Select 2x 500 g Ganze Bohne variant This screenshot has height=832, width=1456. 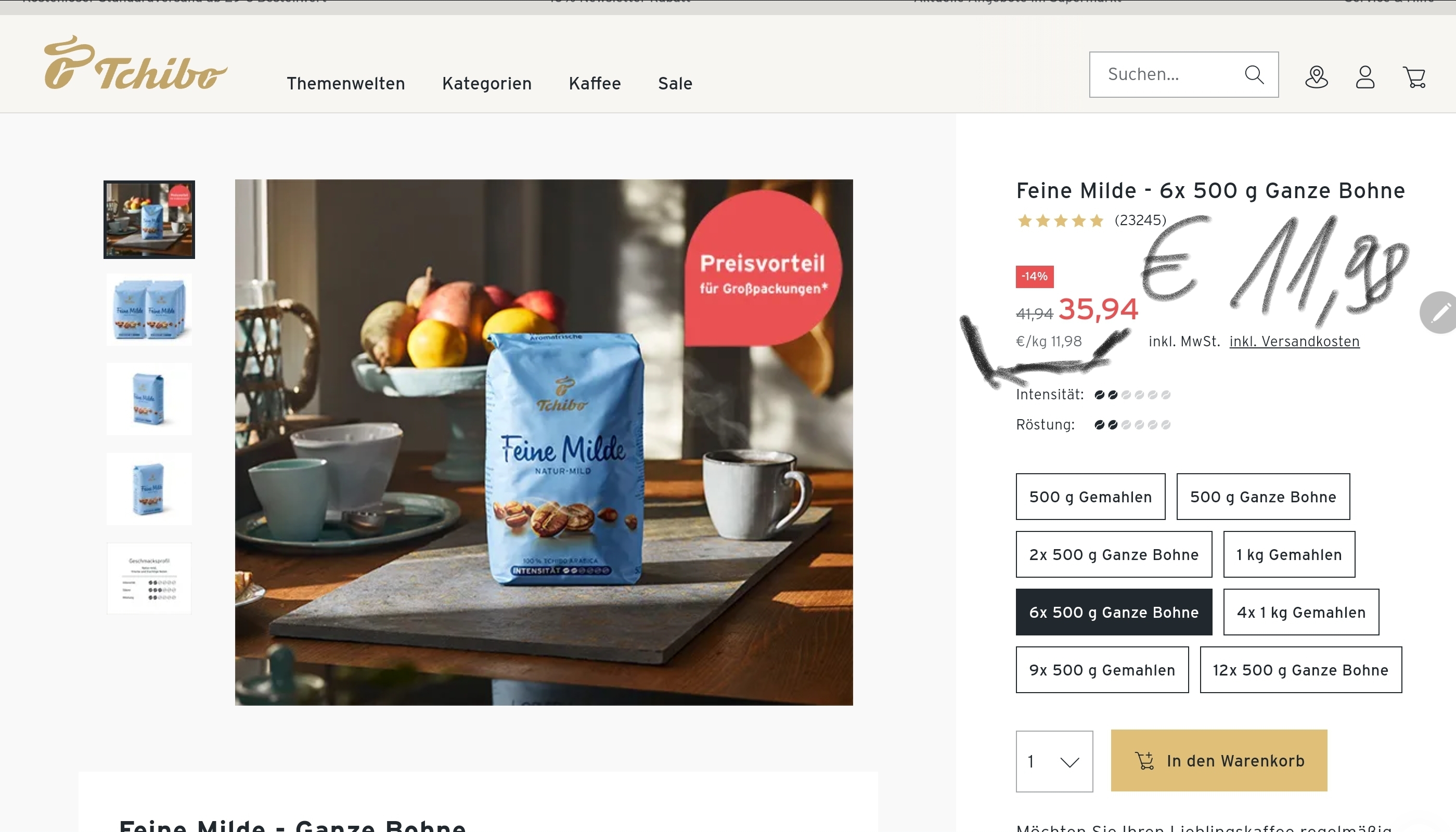coord(1114,554)
